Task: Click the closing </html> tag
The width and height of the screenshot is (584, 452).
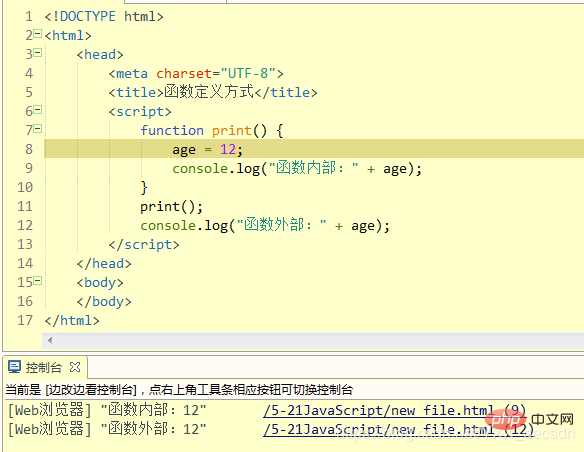Action: point(72,321)
